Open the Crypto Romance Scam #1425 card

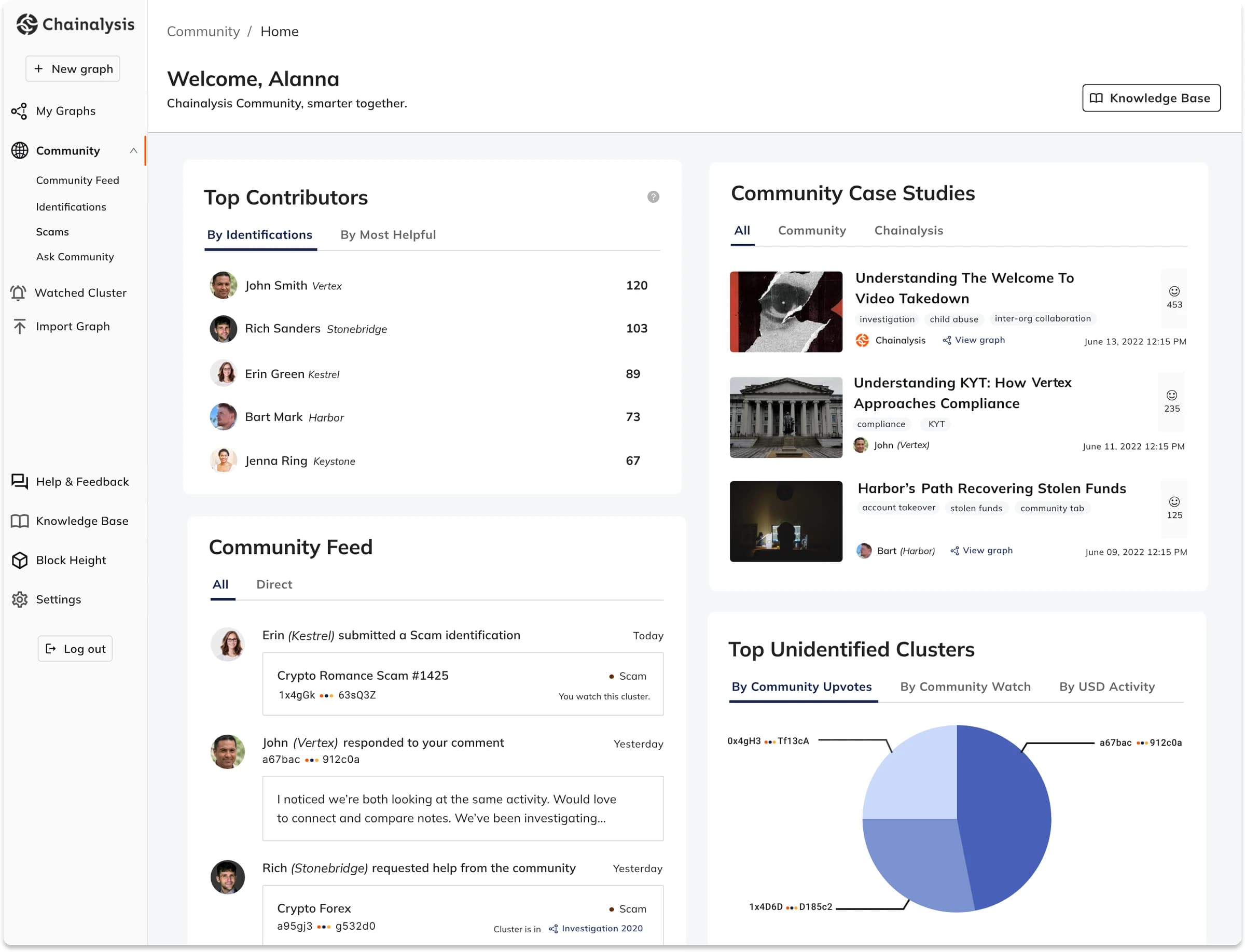tap(463, 684)
